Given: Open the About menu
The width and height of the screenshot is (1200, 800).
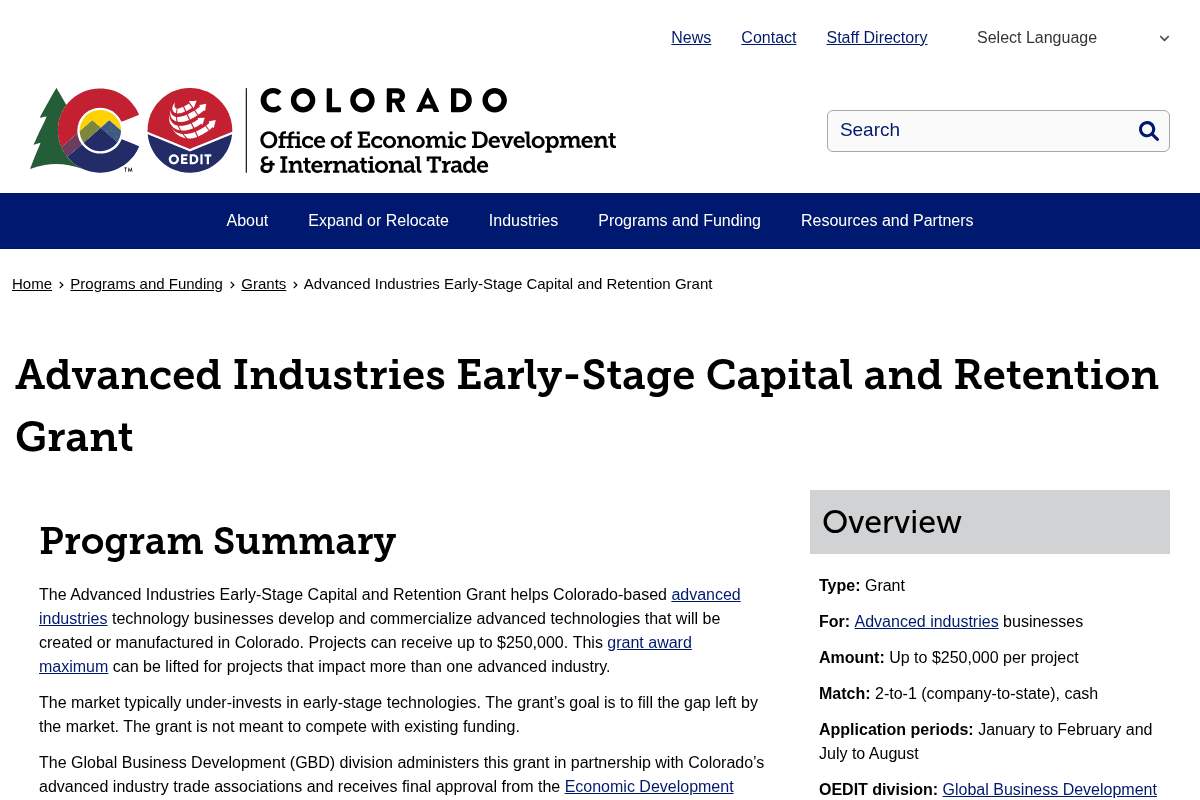Looking at the screenshot, I should (247, 221).
